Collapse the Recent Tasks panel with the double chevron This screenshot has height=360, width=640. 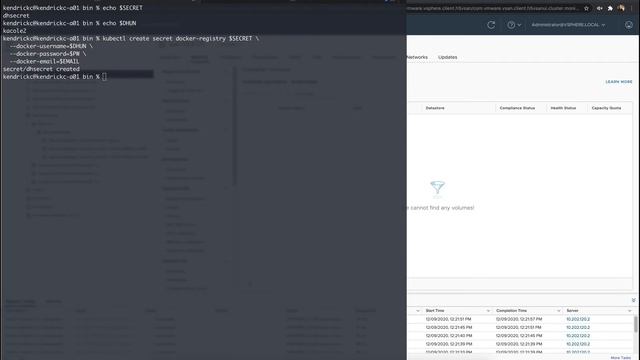coord(633,300)
